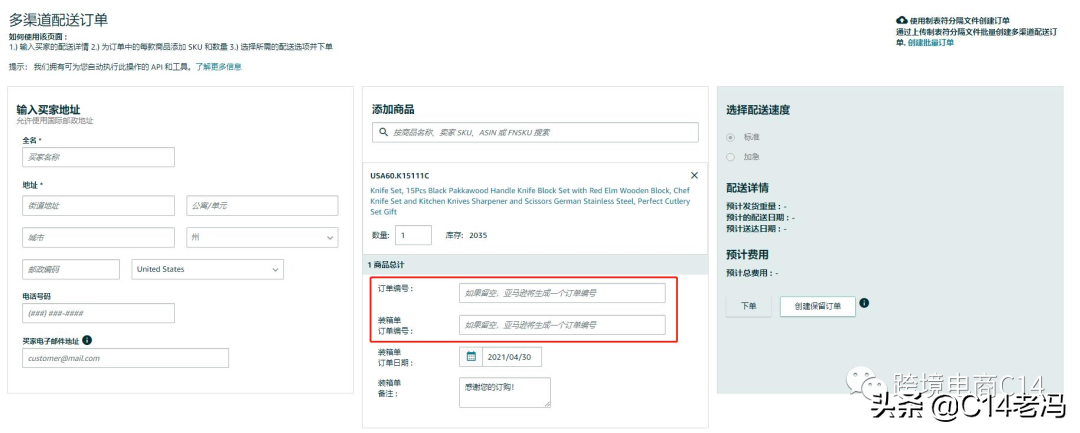Viewport: 1080px width, 433px height.
Task: Click the 订单编号 input field
Action: [562, 292]
